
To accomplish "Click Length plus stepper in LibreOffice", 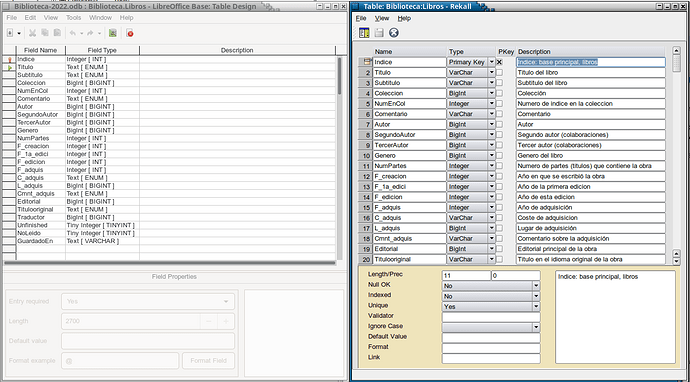I will (x=226, y=321).
